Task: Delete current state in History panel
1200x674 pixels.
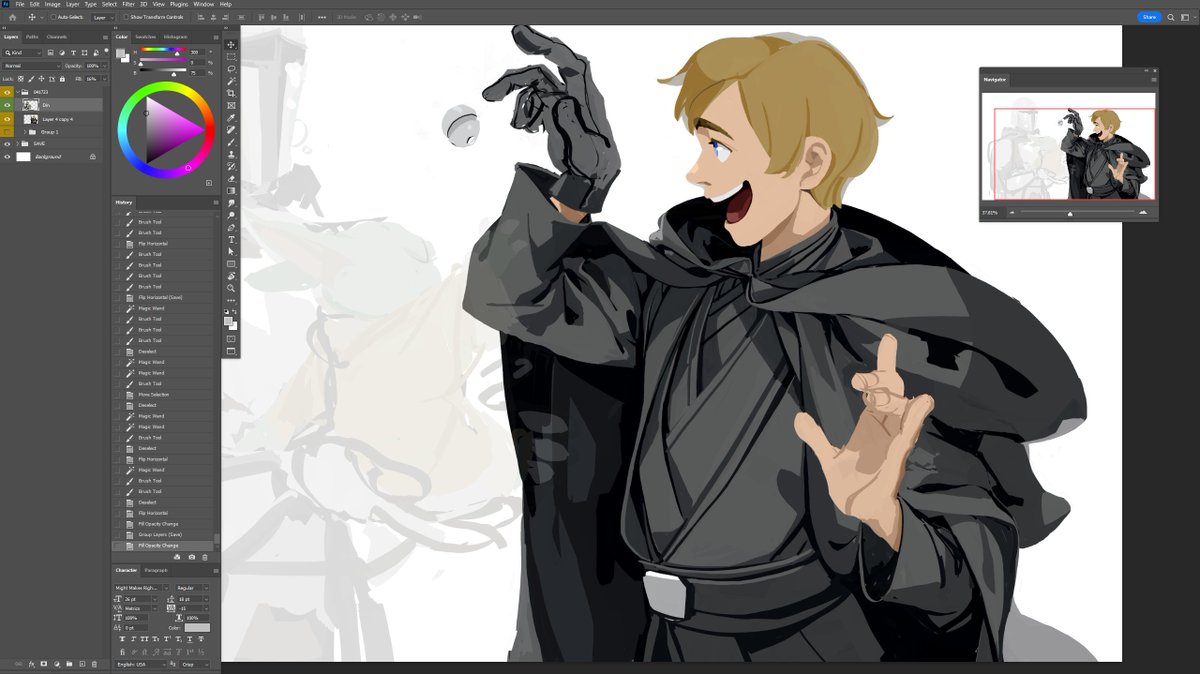Action: 205,557
